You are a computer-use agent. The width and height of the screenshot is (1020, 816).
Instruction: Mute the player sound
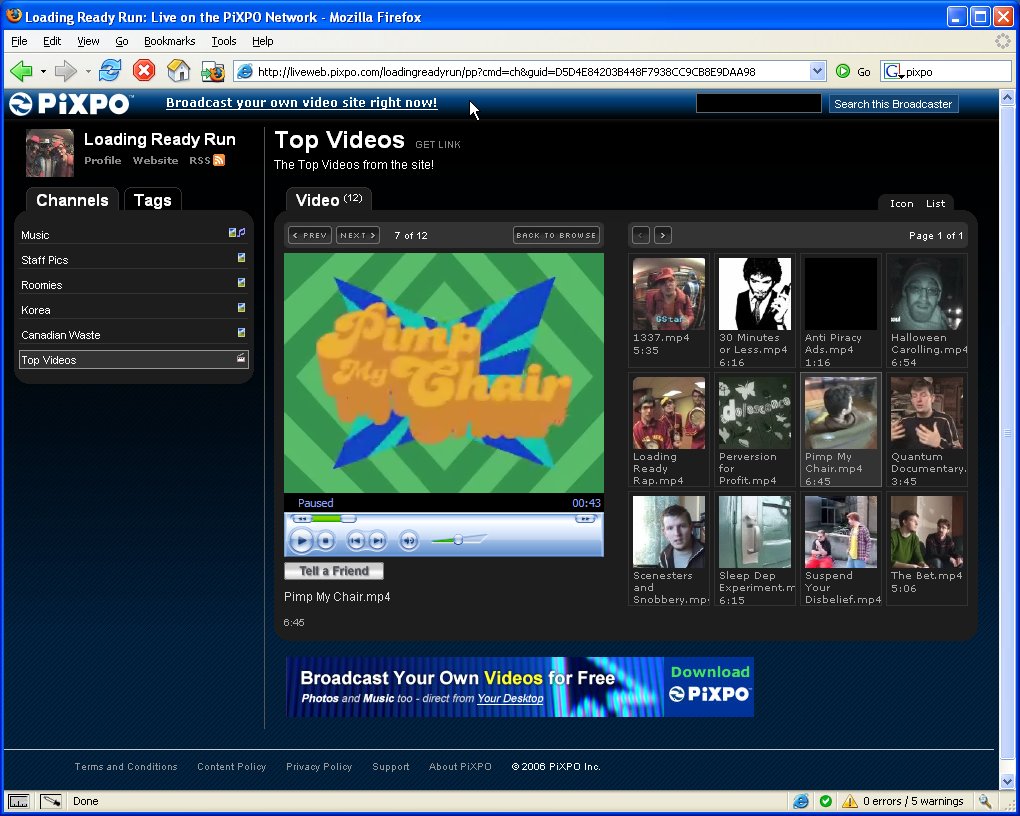pyautogui.click(x=409, y=540)
